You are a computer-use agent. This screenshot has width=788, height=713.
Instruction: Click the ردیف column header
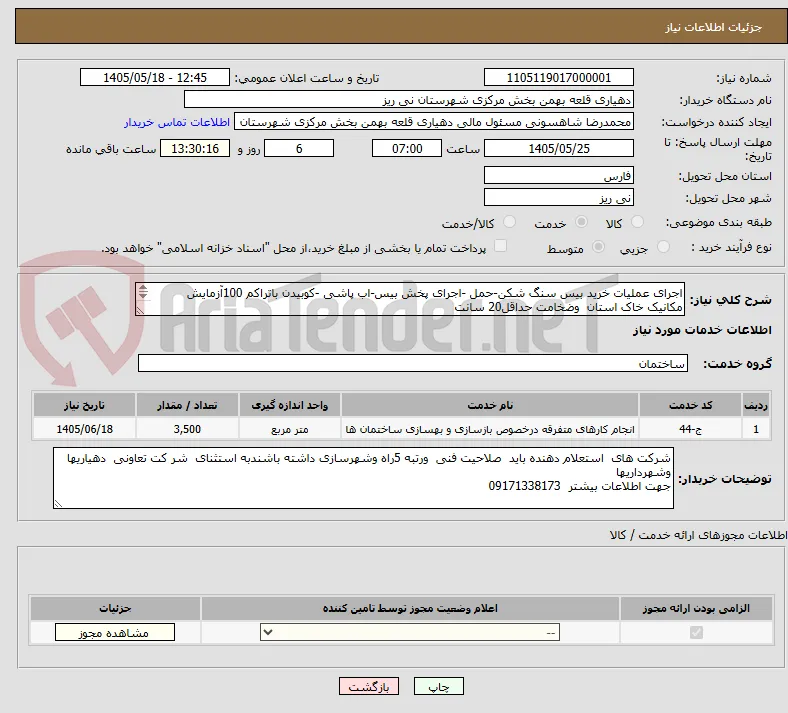click(756, 405)
